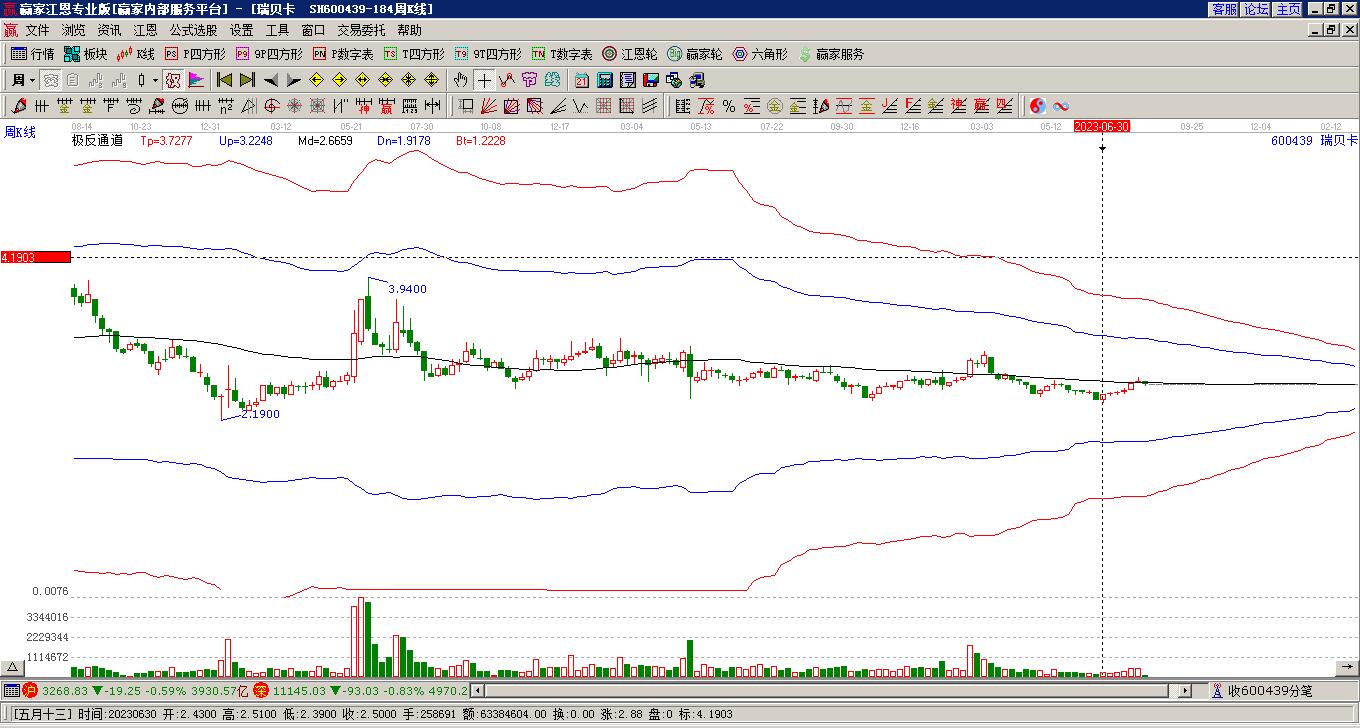Screen dimensions: 1360x728
Task: Launch the 赢家轮 wheel tool
Action: click(695, 54)
